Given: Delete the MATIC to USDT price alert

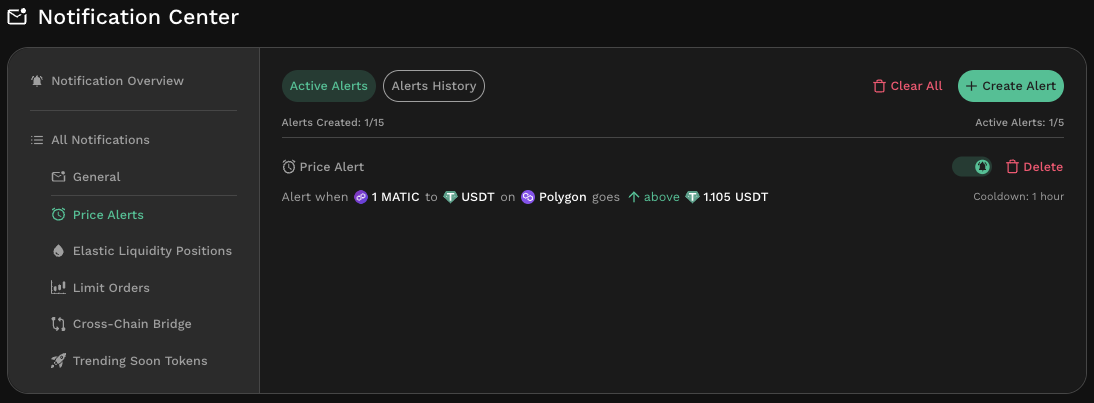Looking at the screenshot, I should (1034, 167).
